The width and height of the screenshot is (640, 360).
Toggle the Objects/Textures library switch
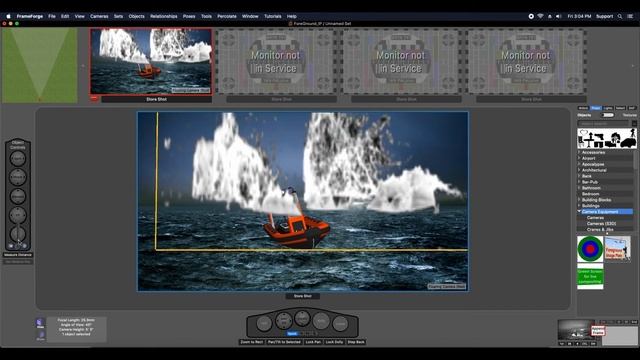pos(608,115)
